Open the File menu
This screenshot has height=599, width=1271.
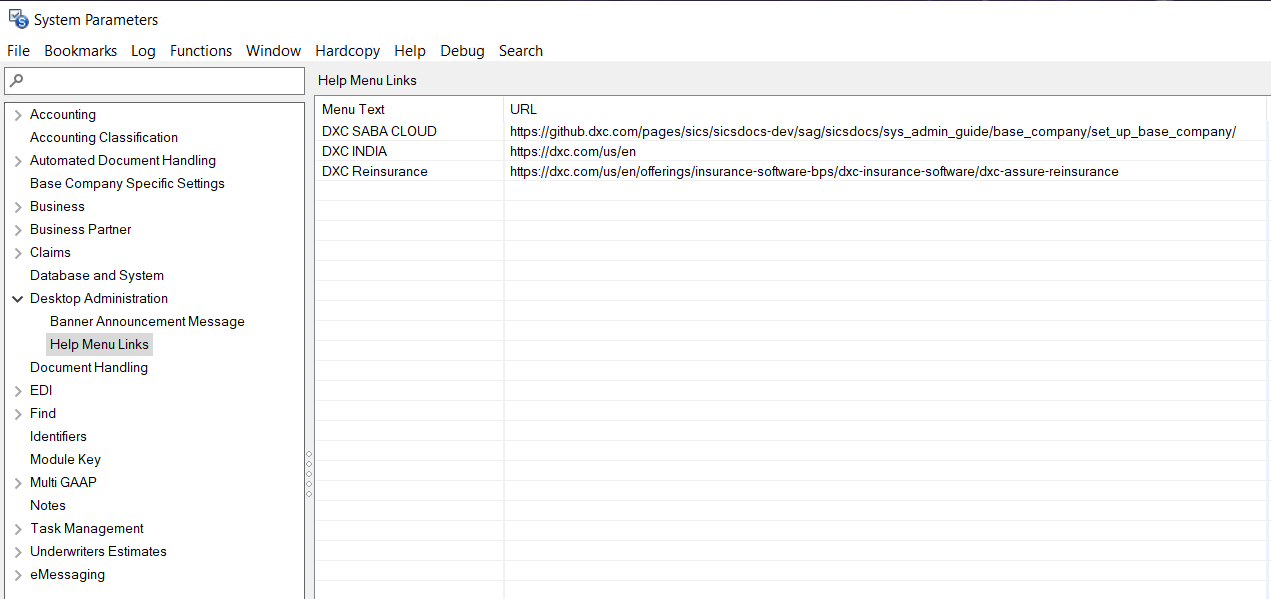click(x=18, y=51)
